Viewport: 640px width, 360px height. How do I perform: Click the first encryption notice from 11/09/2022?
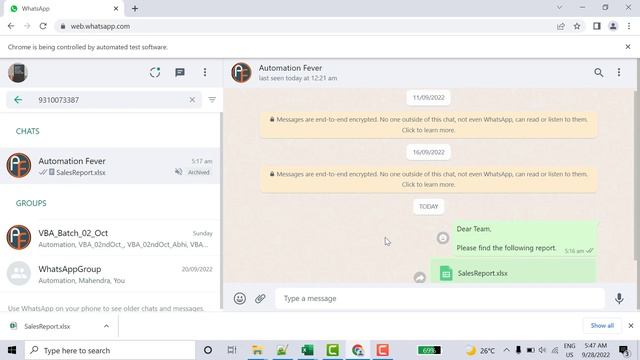coord(429,124)
